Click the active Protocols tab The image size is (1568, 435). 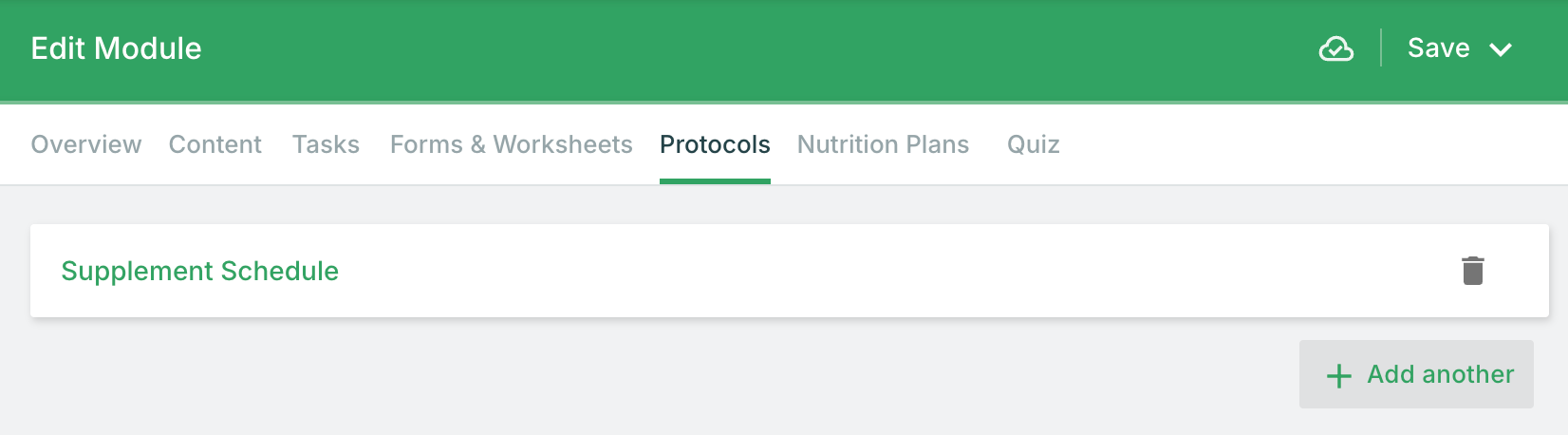pyautogui.click(x=715, y=144)
